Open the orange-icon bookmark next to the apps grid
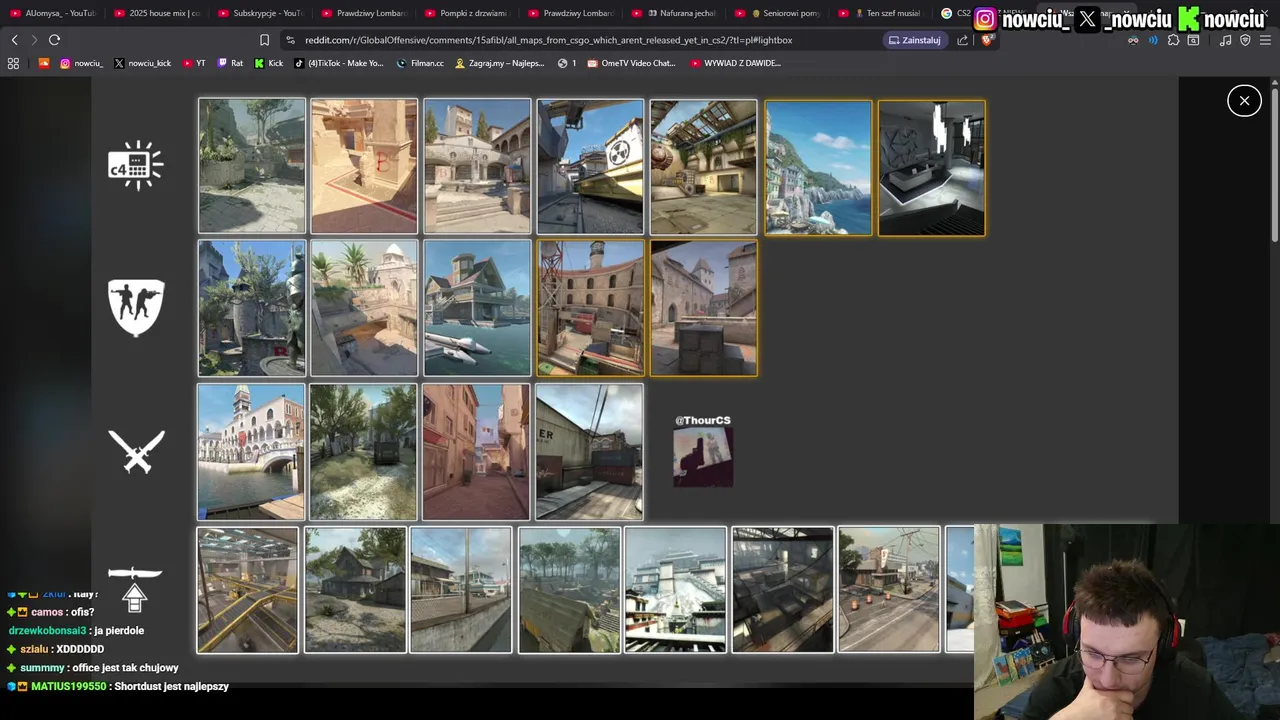The height and width of the screenshot is (720, 1280). [43, 63]
